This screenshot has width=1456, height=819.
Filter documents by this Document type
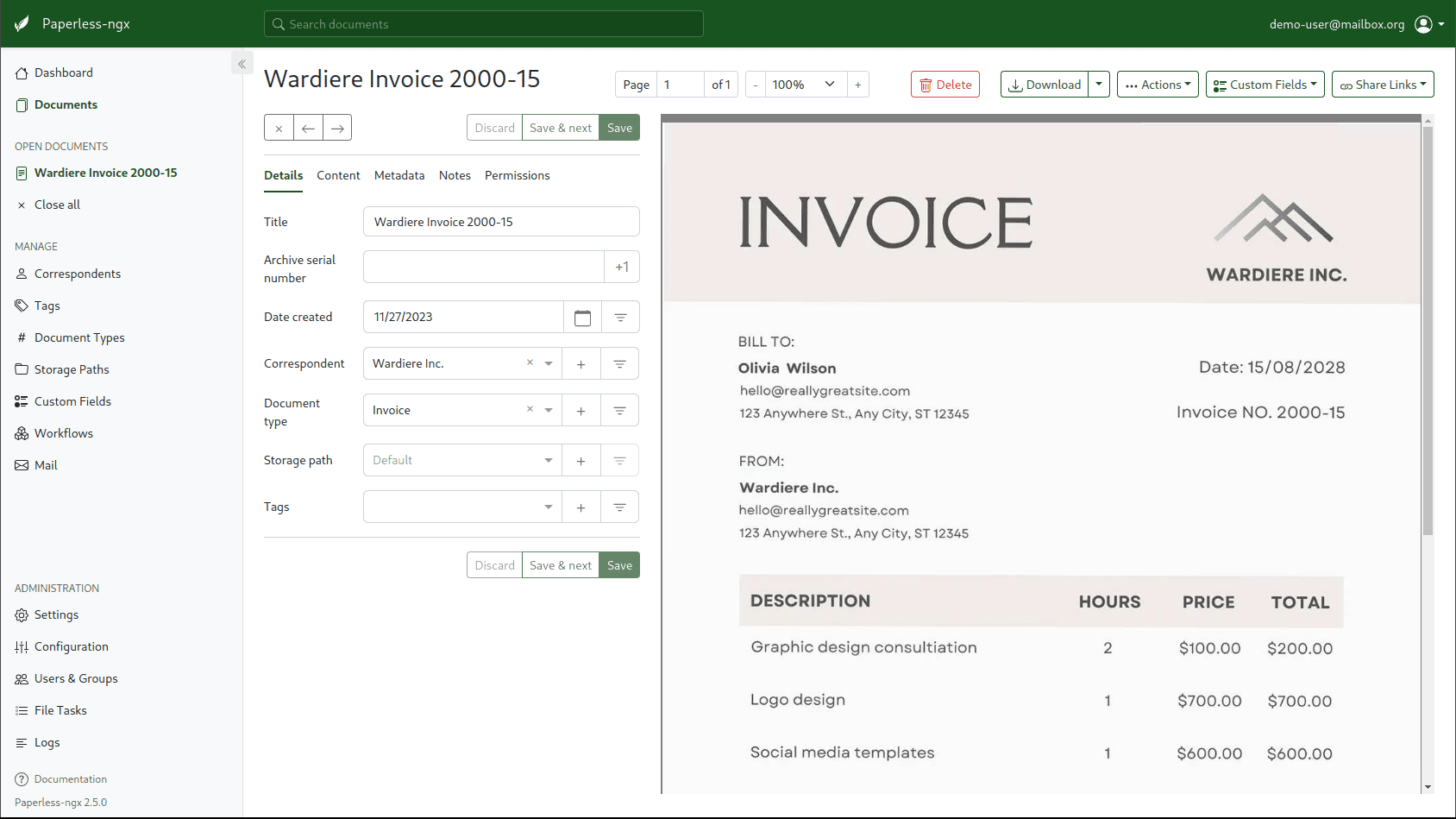[x=619, y=411]
